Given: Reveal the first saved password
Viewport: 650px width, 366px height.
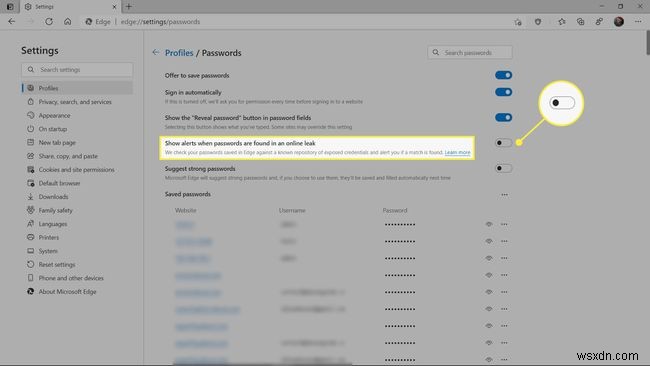Looking at the screenshot, I should tap(489, 224).
